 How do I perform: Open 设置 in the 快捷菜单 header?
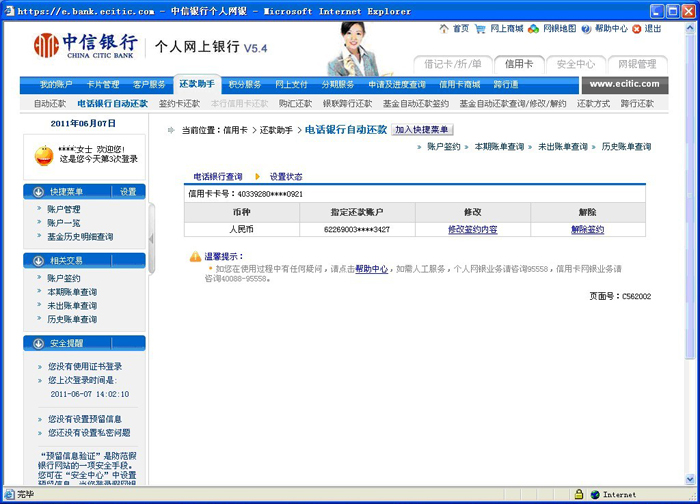point(128,192)
